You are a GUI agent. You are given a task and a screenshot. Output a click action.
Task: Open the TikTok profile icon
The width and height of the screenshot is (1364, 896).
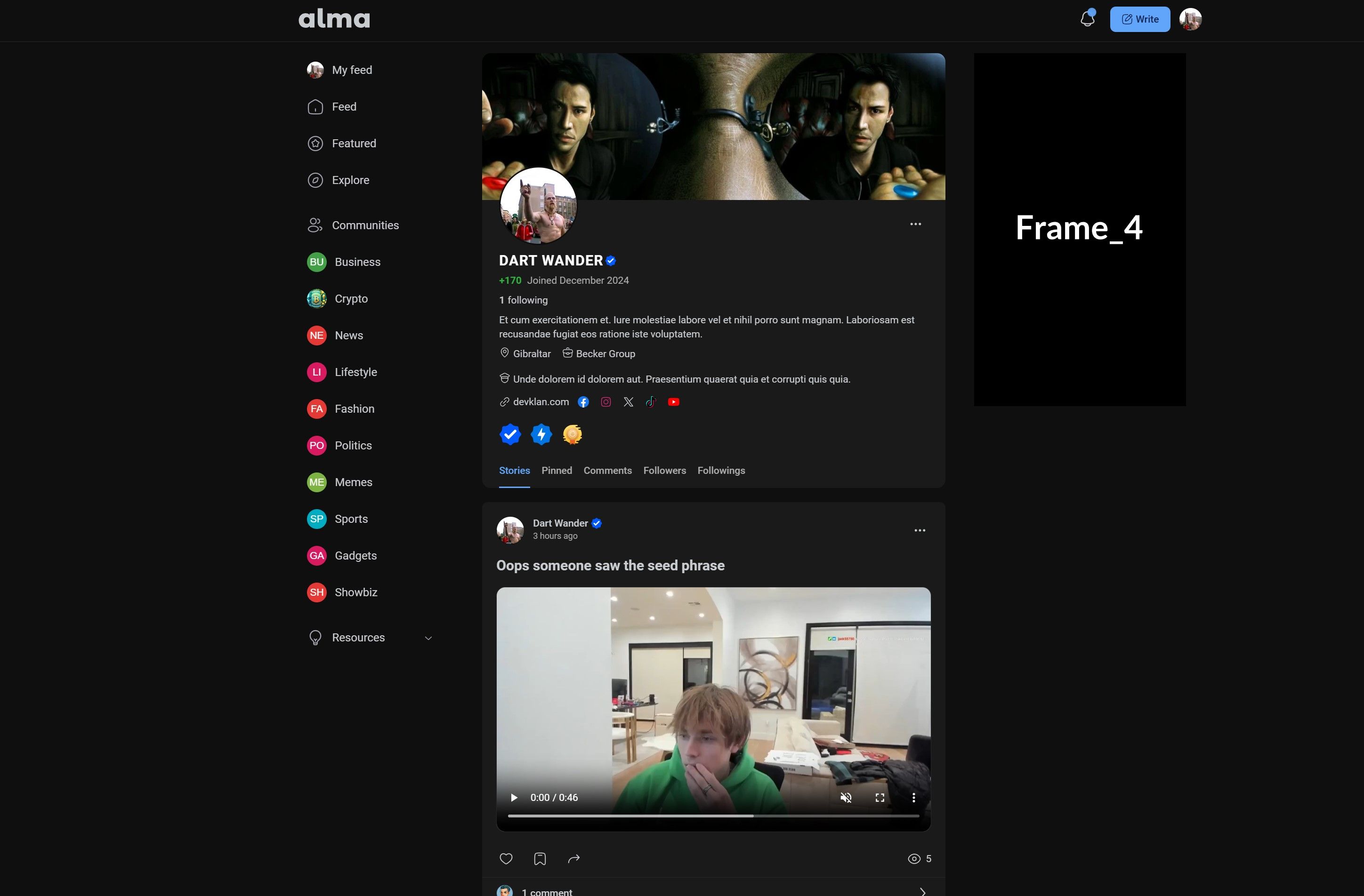click(651, 402)
